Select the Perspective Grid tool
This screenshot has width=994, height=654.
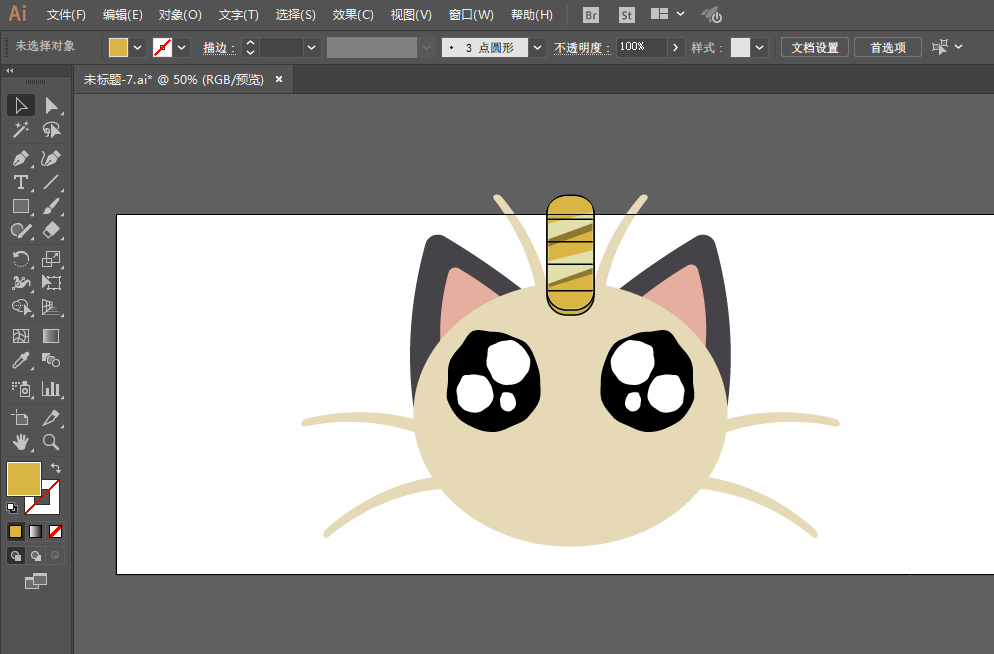(x=51, y=307)
